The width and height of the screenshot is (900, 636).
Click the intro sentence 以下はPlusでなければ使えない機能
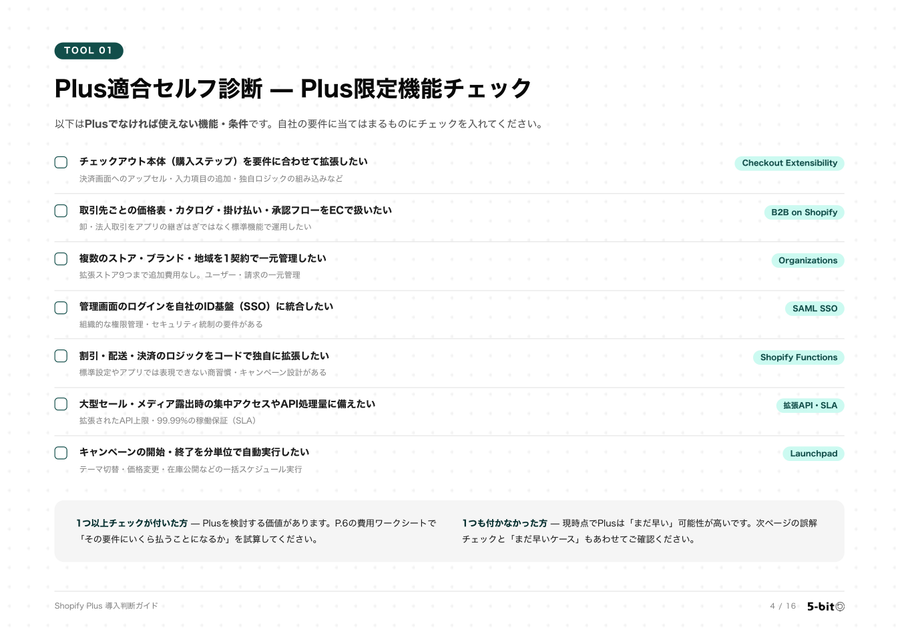299,124
